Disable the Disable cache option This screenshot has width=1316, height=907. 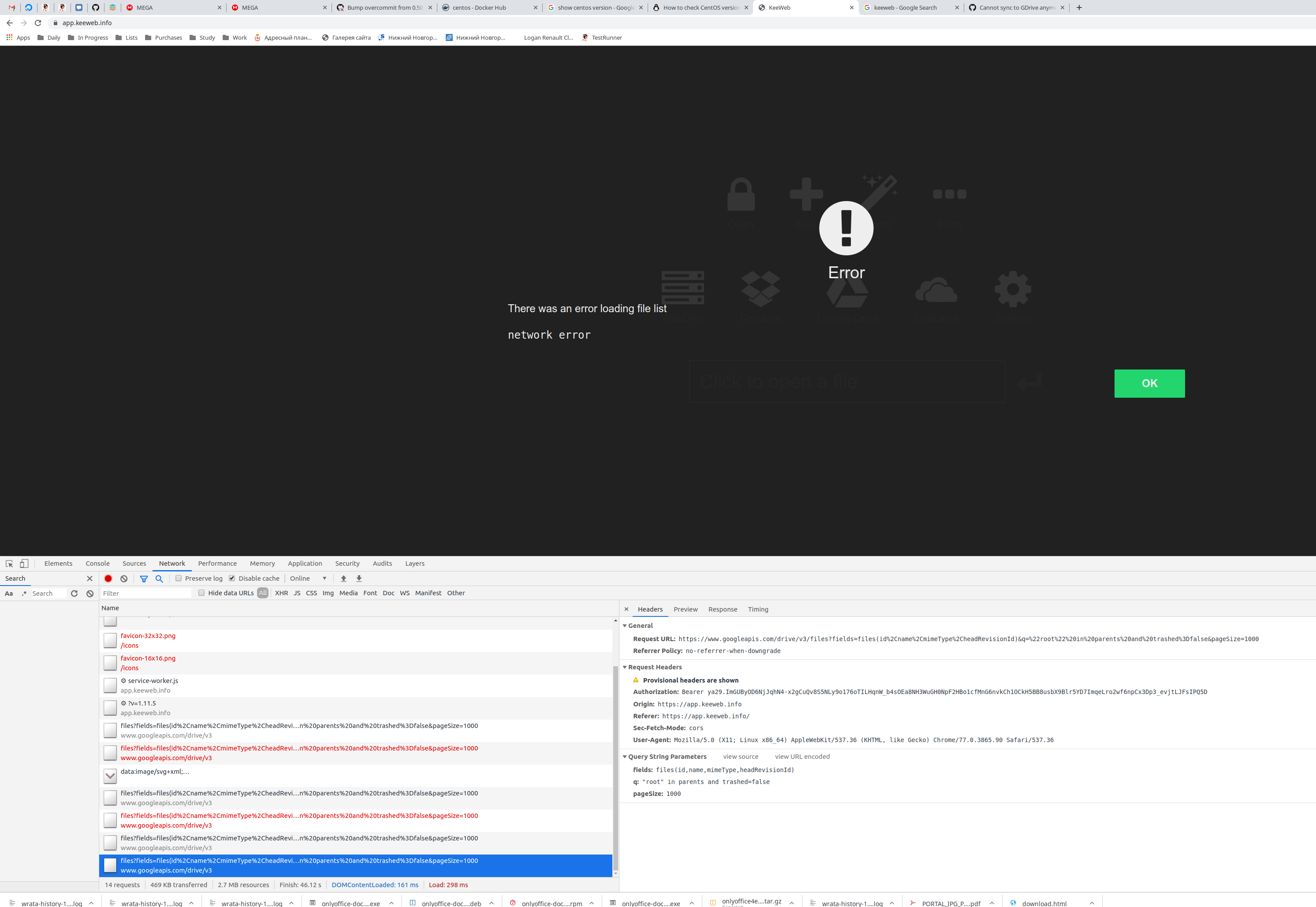tap(232, 578)
